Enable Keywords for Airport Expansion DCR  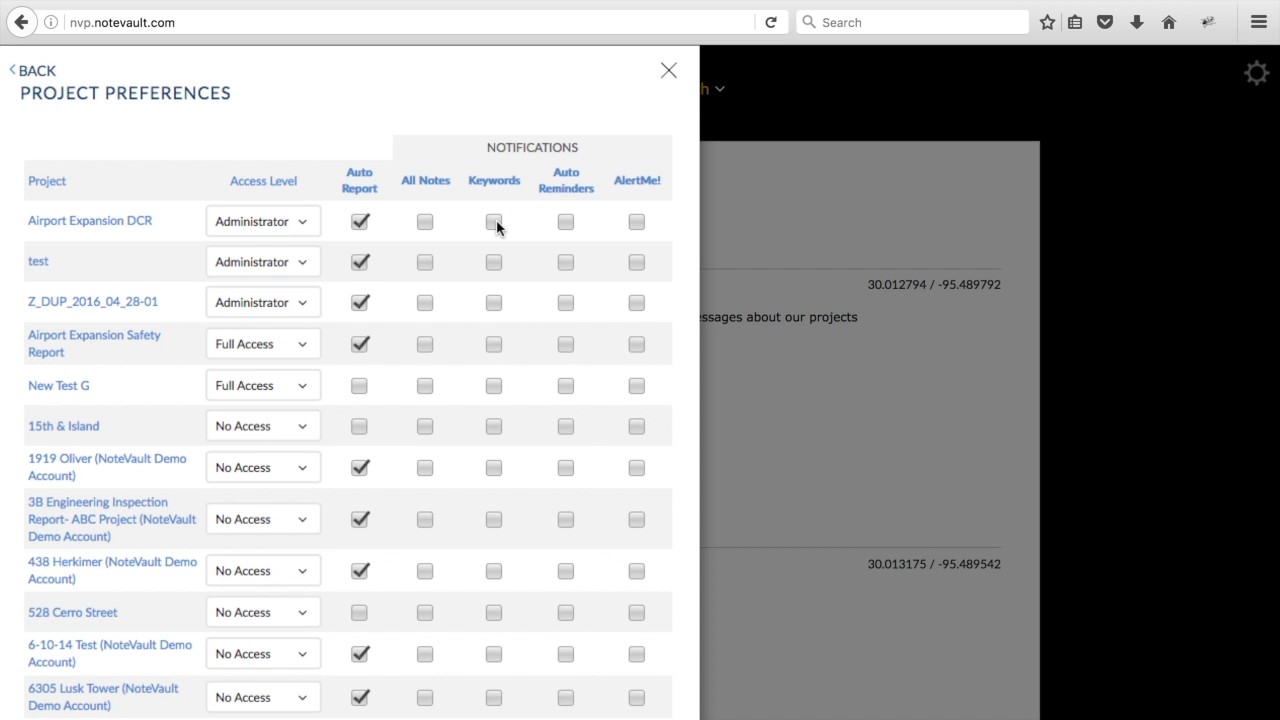click(494, 222)
